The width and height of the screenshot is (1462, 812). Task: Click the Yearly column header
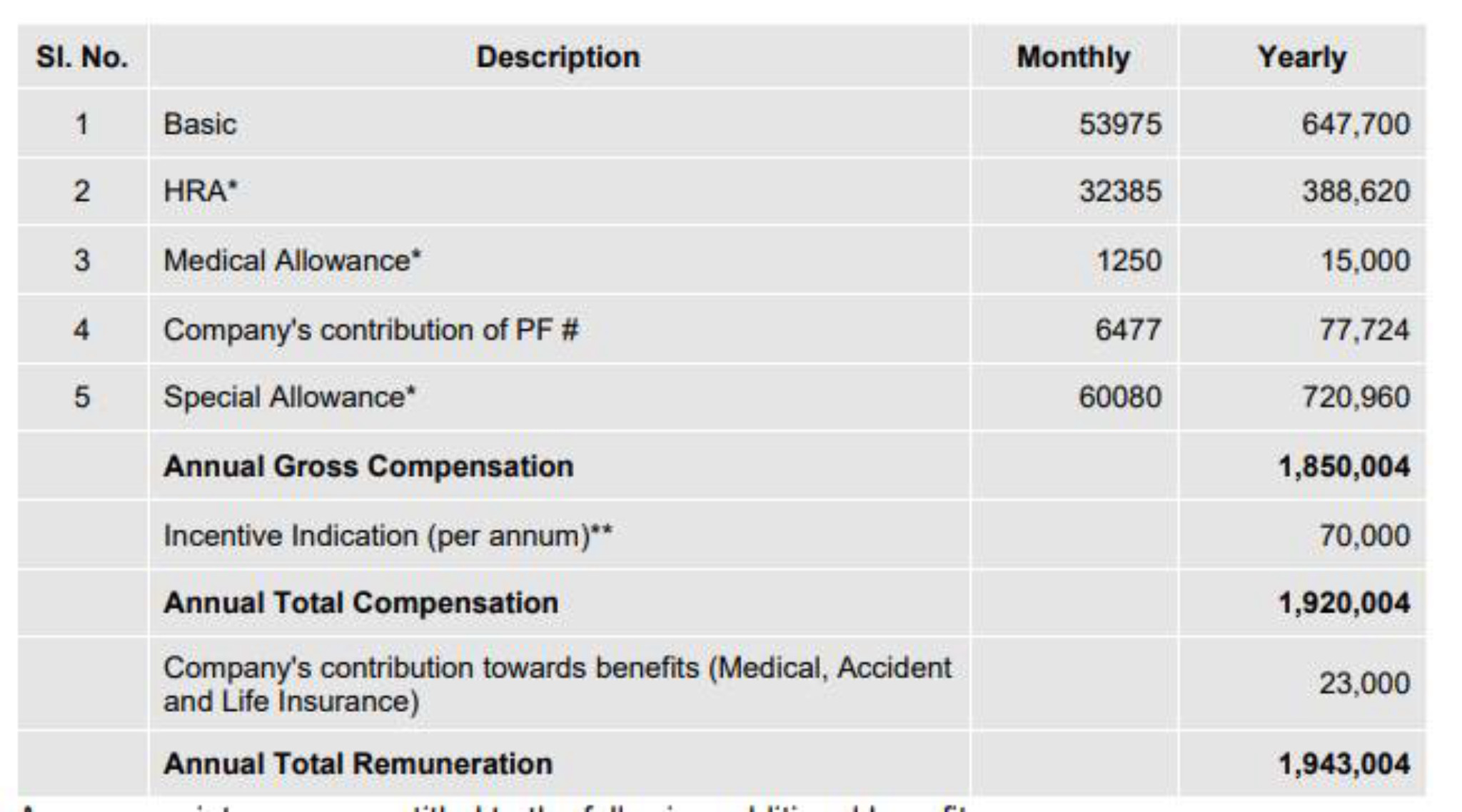pyautogui.click(x=1301, y=57)
